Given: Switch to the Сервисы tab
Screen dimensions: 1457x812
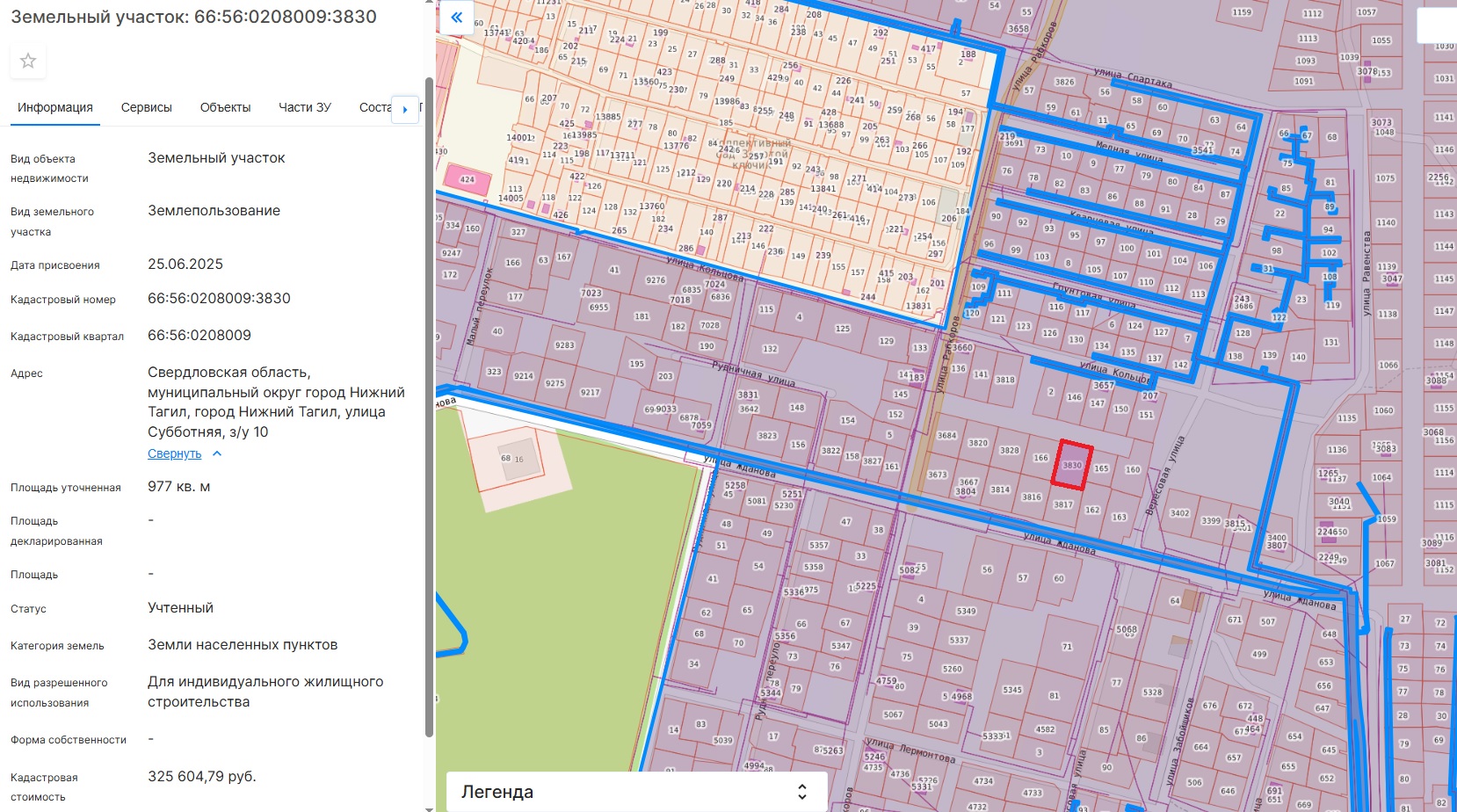Looking at the screenshot, I should [x=147, y=107].
